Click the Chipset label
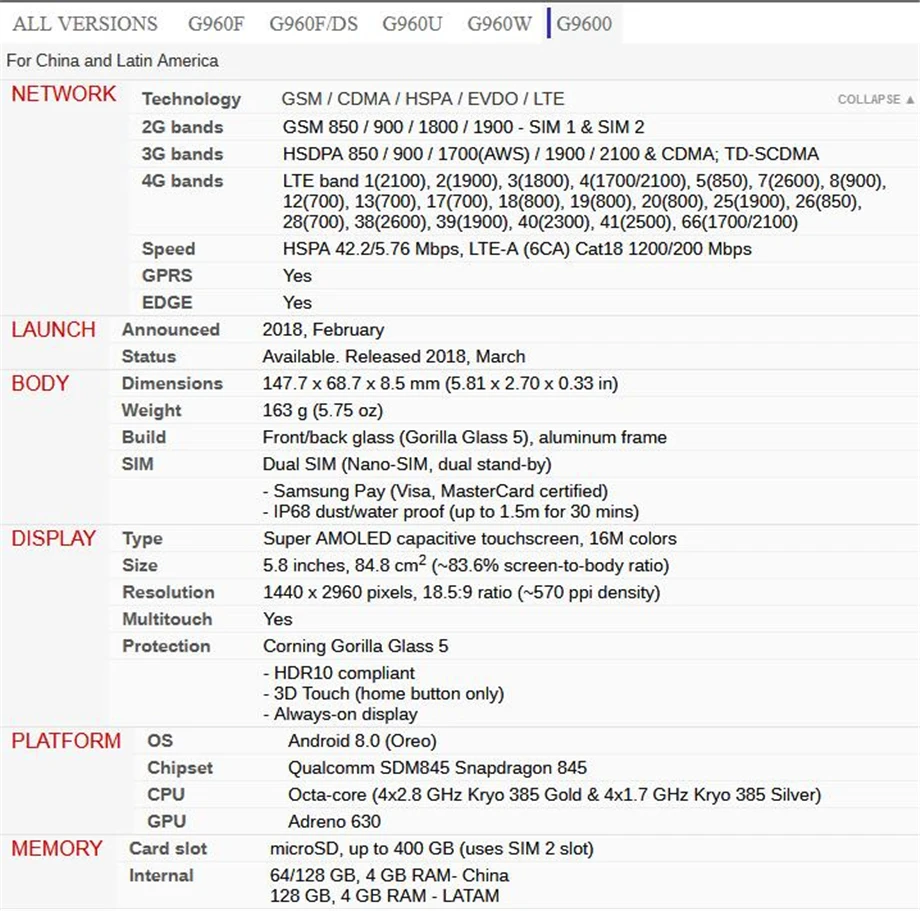920x911 pixels. [x=180, y=768]
